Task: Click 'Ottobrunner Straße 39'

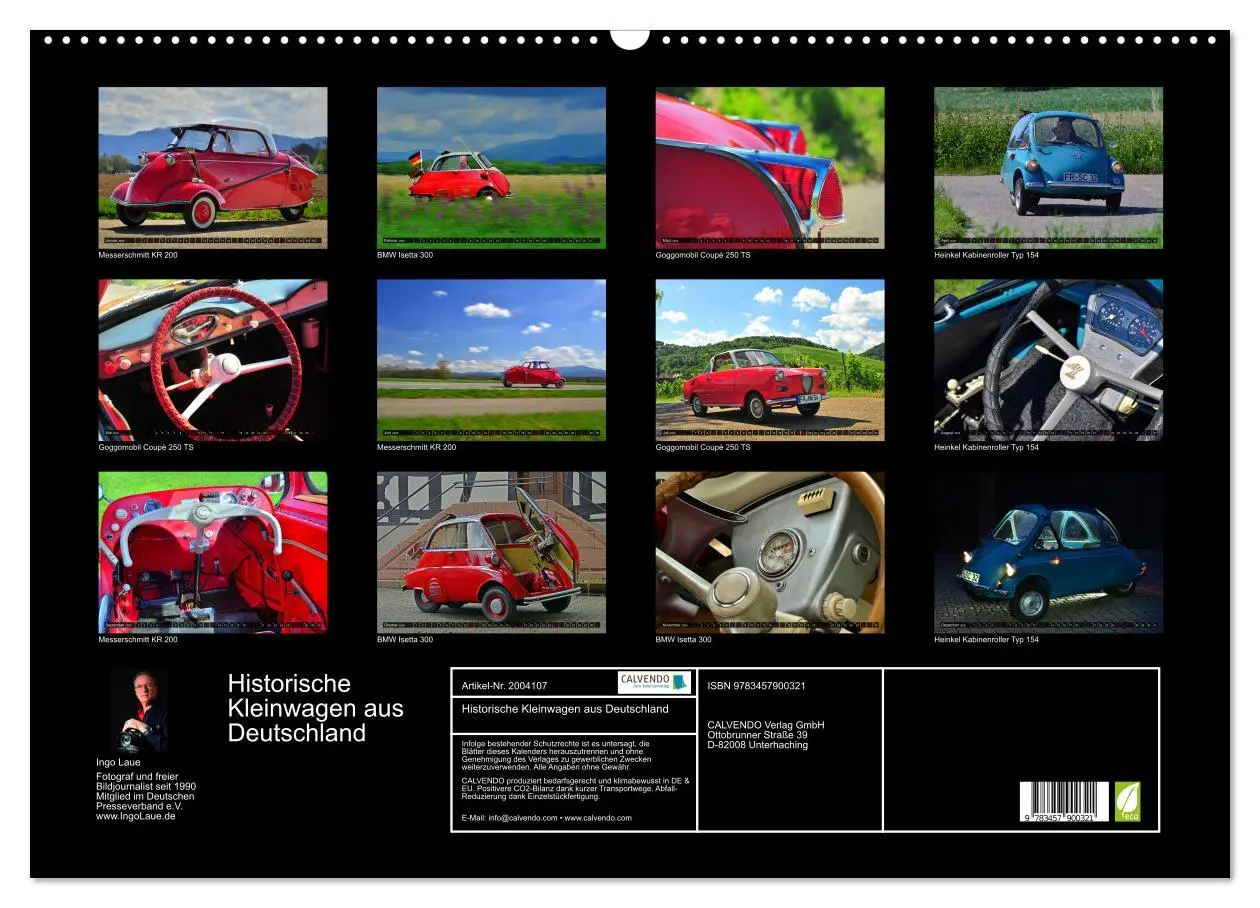Action: [x=757, y=735]
